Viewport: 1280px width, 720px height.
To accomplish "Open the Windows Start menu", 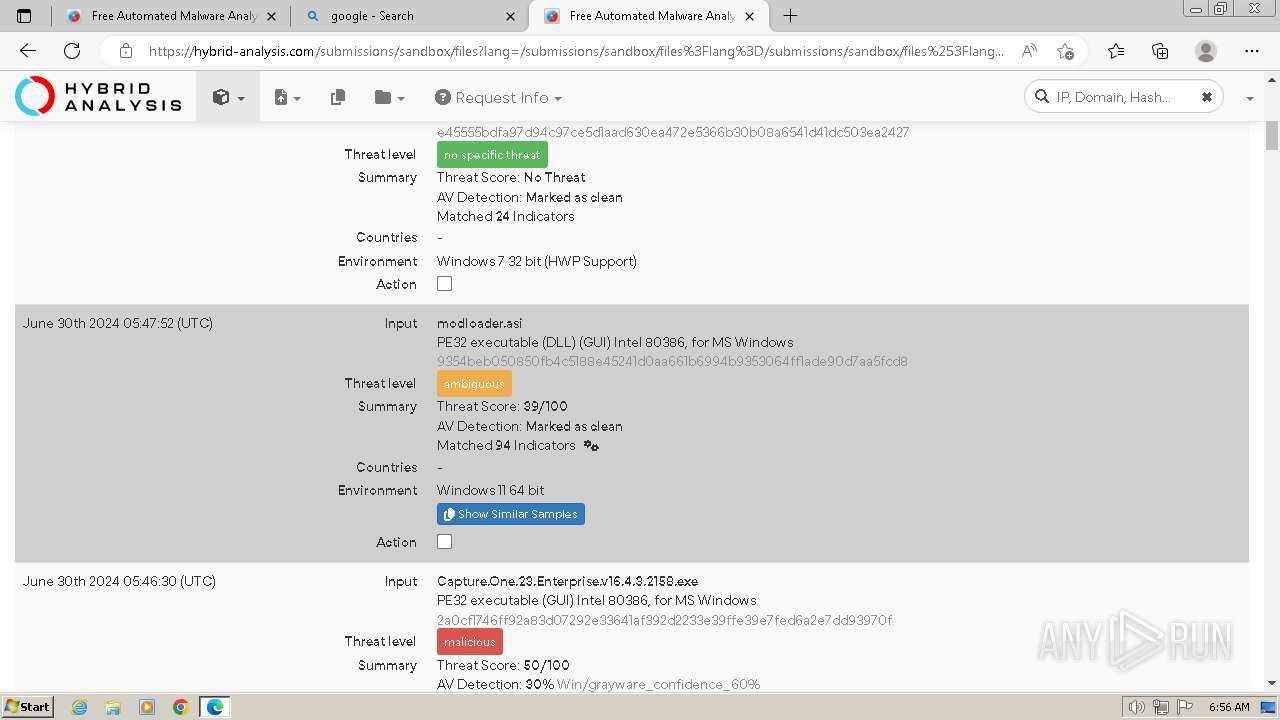I will click(x=27, y=707).
